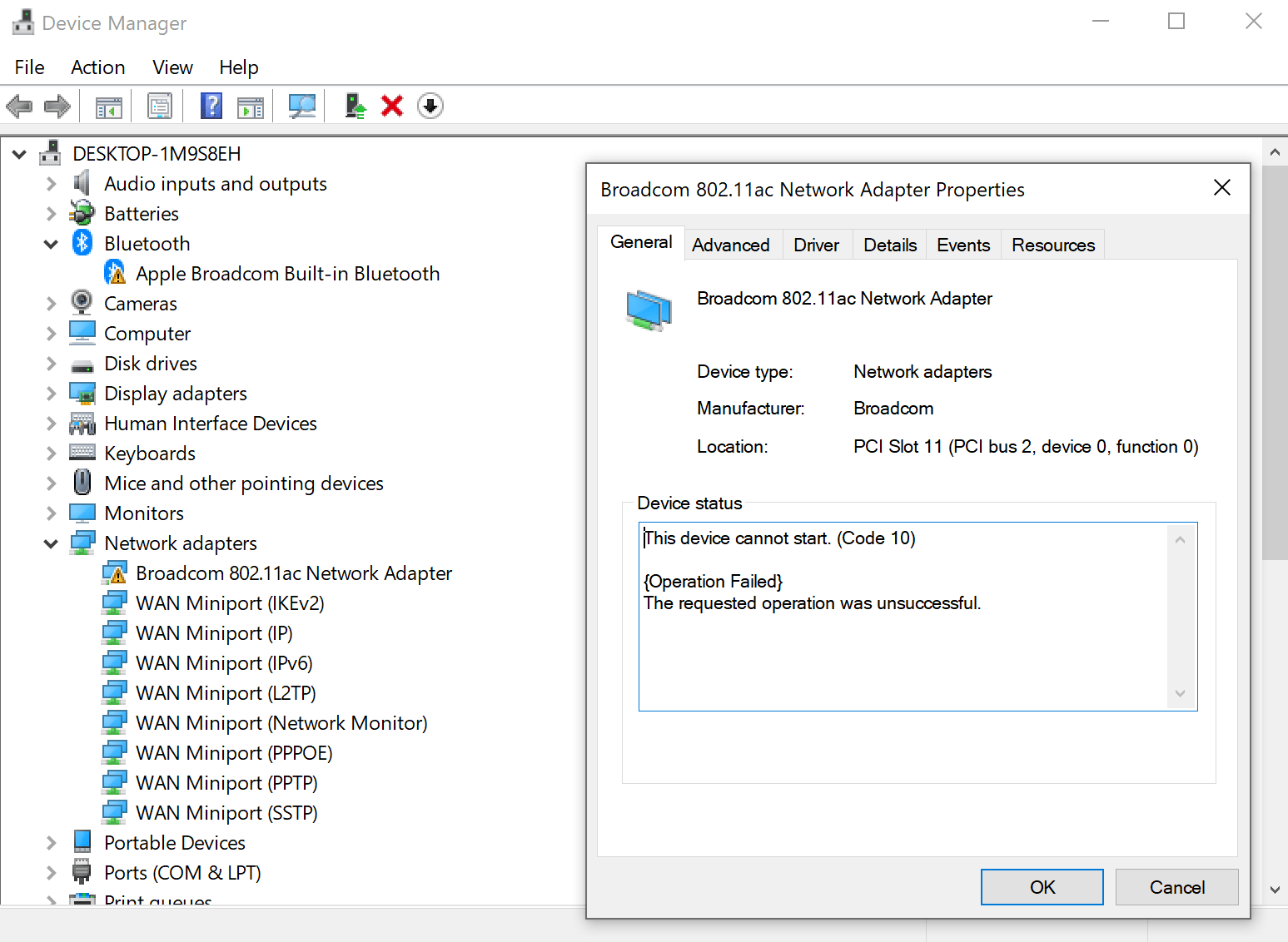This screenshot has width=1288, height=942.
Task: Click Scan for hardware changes icon
Action: pos(302,106)
